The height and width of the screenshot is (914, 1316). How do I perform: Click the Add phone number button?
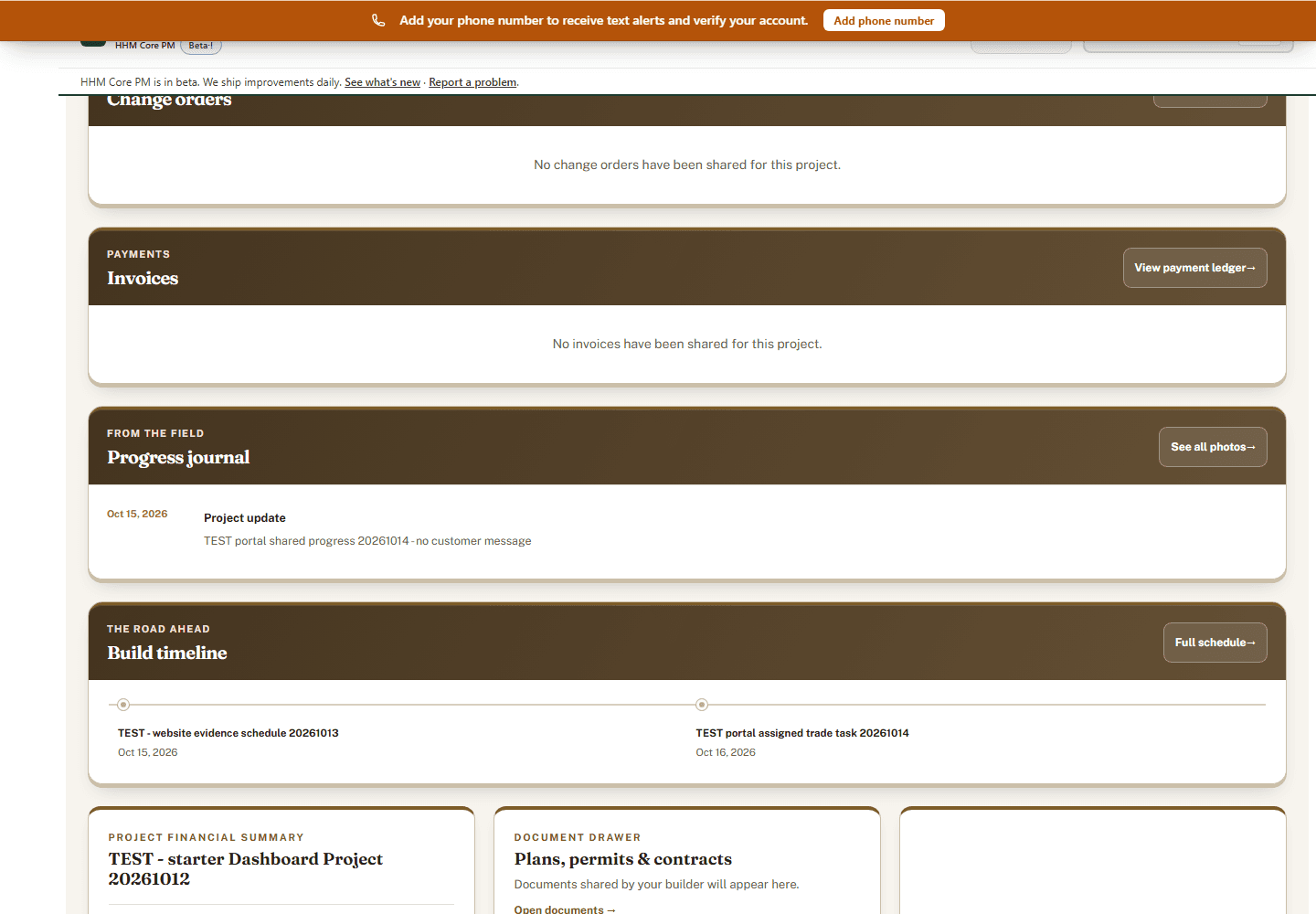coord(884,20)
